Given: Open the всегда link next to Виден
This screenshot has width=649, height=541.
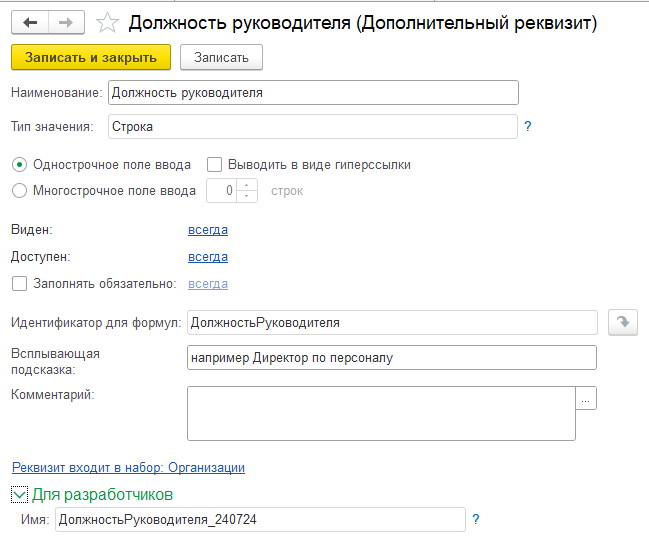Looking at the screenshot, I should click(x=207, y=230).
